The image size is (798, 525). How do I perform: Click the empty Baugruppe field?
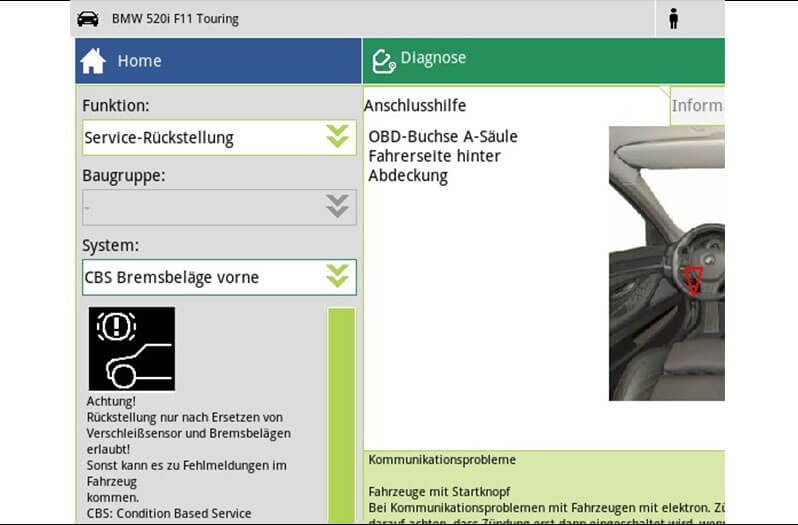click(200, 207)
